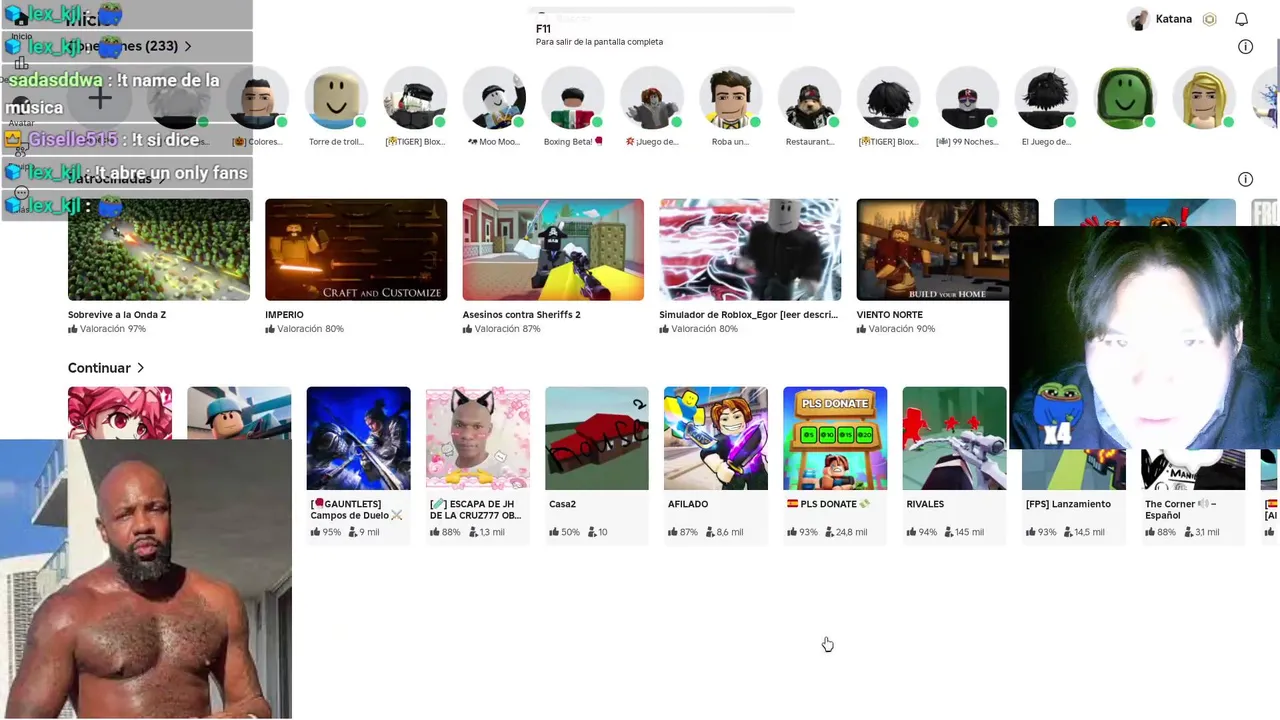This screenshot has width=1280, height=720.
Task: Open the VIENTO NORTE game thumbnail
Action: pyautogui.click(x=947, y=249)
